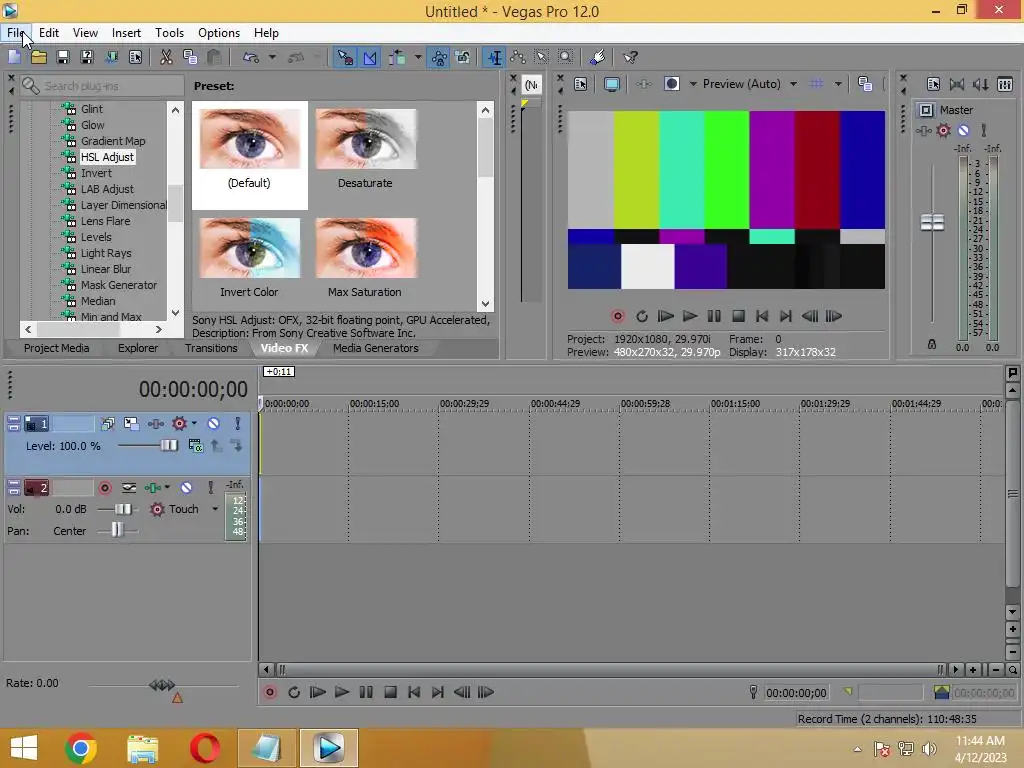This screenshot has width=1024, height=768.
Task: Click the Windows Start button
Action: click(23, 748)
